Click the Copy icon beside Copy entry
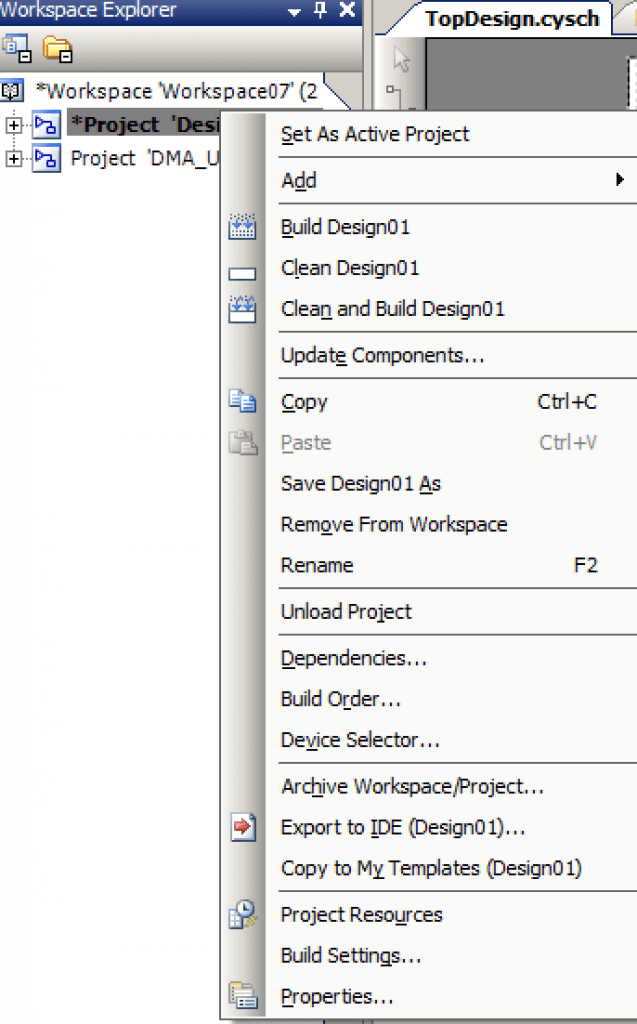This screenshot has height=1024, width=637. pyautogui.click(x=242, y=401)
